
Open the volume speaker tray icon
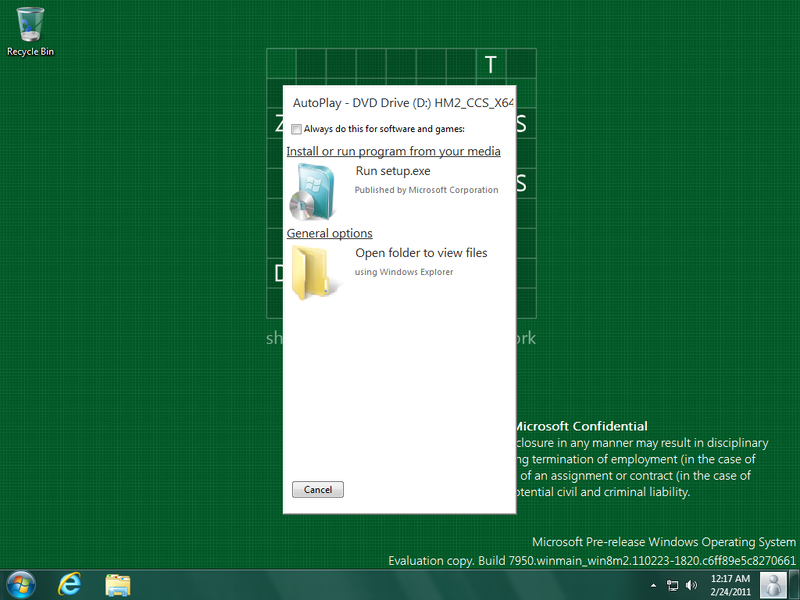coord(691,585)
